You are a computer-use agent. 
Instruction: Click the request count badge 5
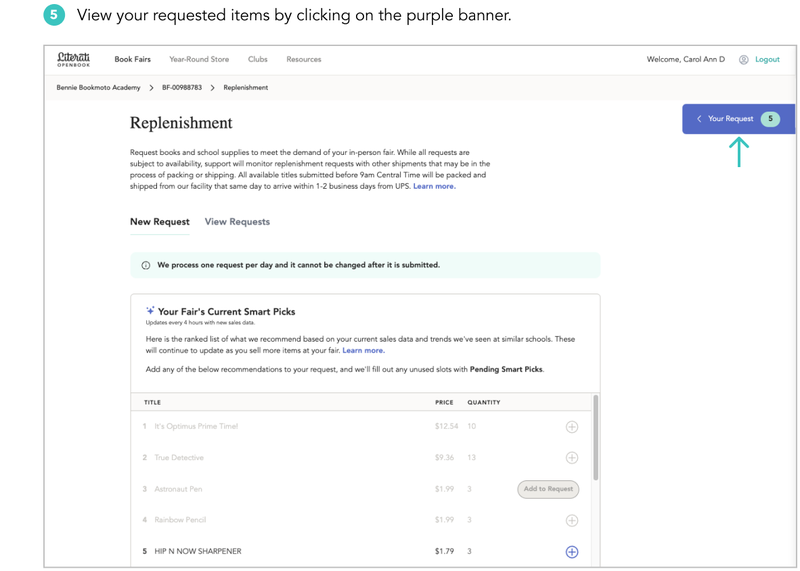770,119
